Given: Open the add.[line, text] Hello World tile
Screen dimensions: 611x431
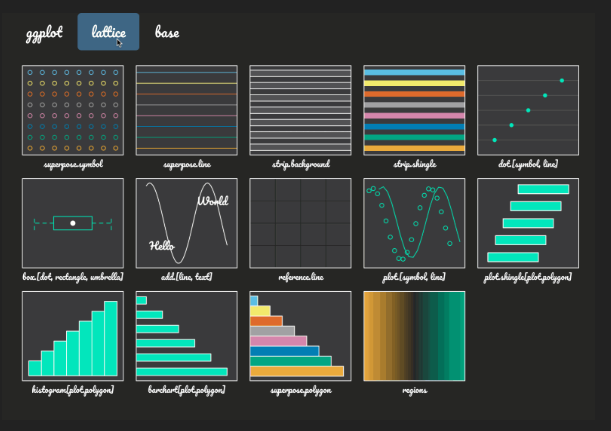Looking at the screenshot, I should click(x=187, y=223).
